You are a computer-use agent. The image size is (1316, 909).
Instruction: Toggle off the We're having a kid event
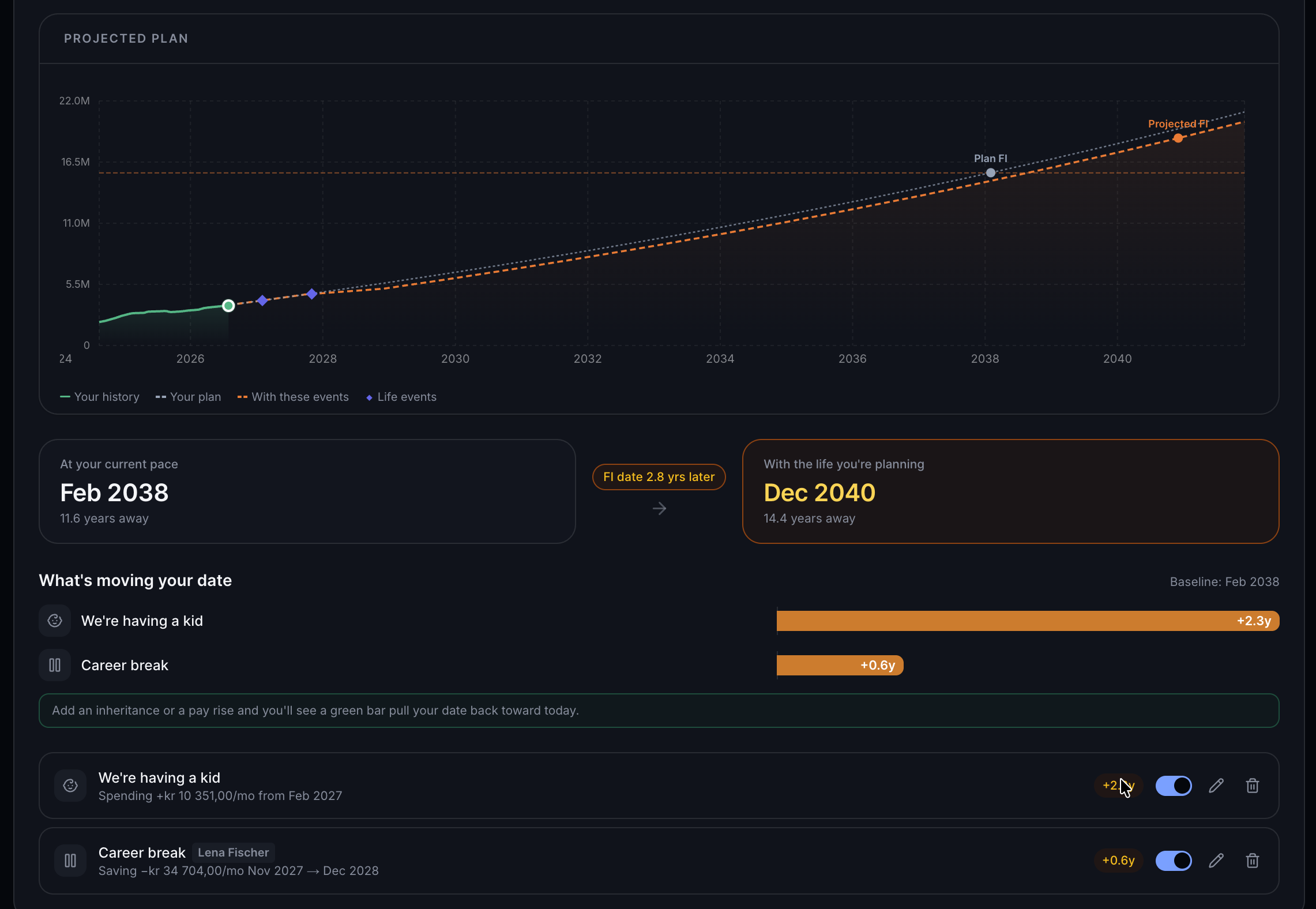coord(1174,786)
